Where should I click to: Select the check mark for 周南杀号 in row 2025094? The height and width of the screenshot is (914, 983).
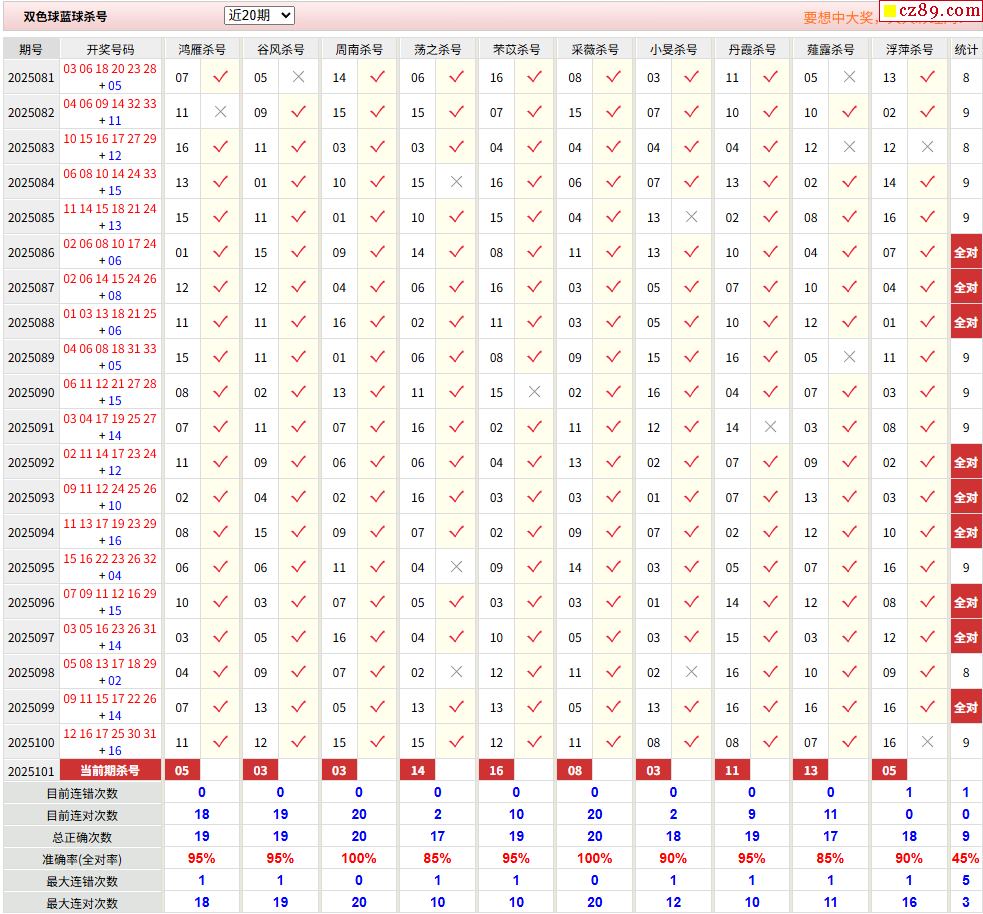coord(377,532)
